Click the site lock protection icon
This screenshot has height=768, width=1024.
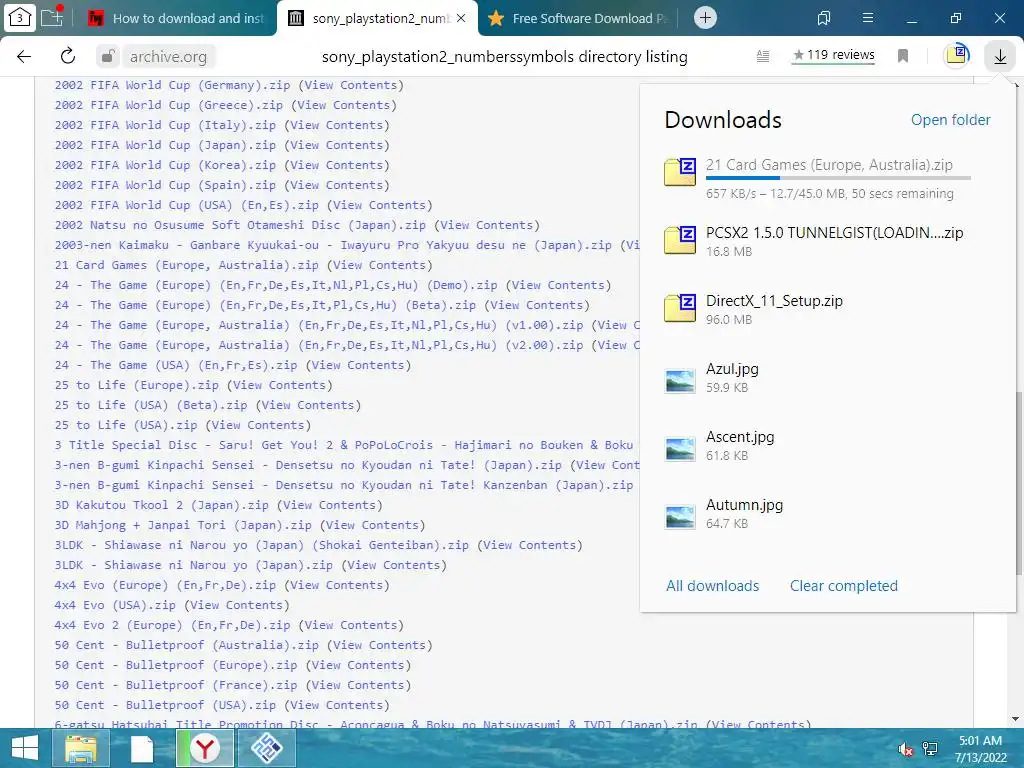[x=107, y=56]
